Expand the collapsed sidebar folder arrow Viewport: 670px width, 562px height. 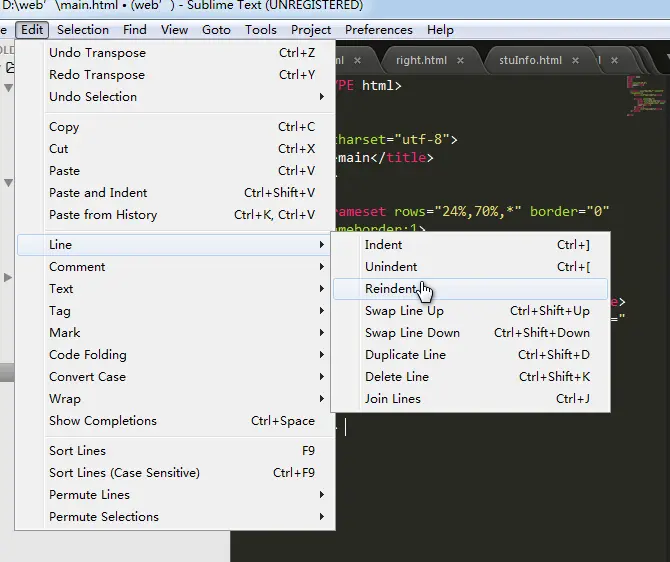click(8, 277)
